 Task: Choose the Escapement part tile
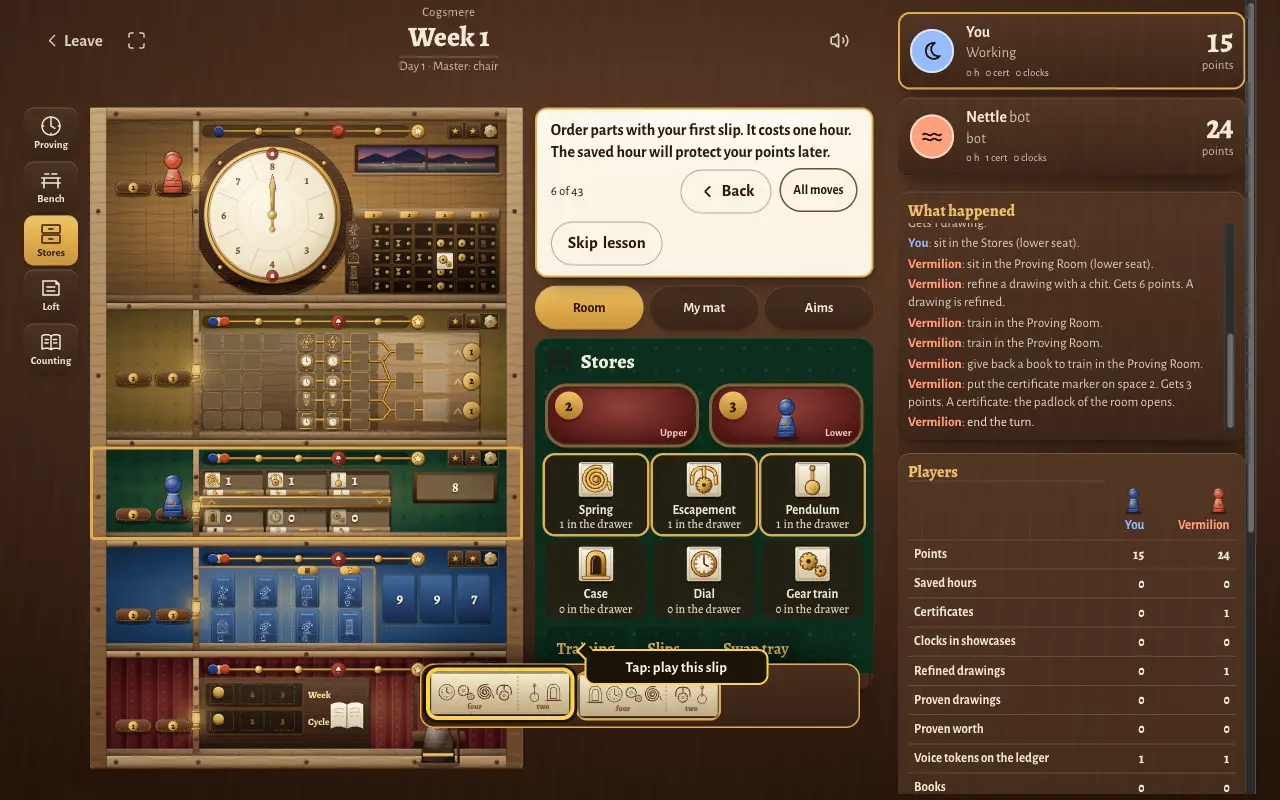coord(704,494)
